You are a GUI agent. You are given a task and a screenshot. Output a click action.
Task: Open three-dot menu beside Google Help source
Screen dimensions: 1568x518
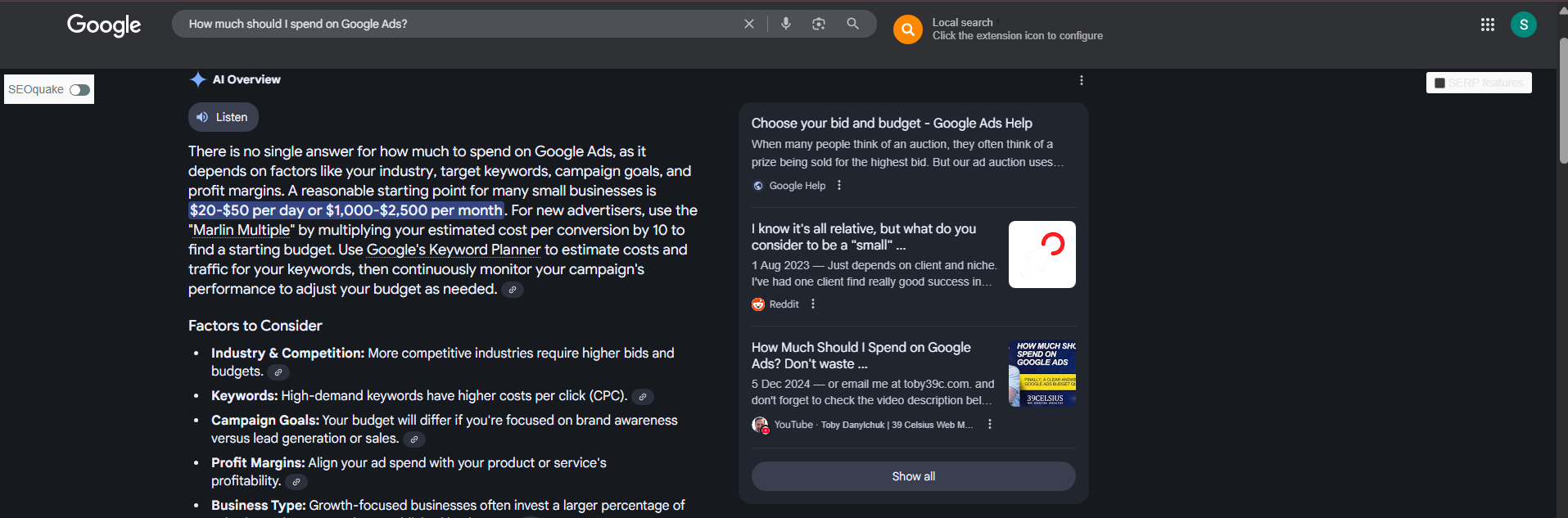pos(839,186)
